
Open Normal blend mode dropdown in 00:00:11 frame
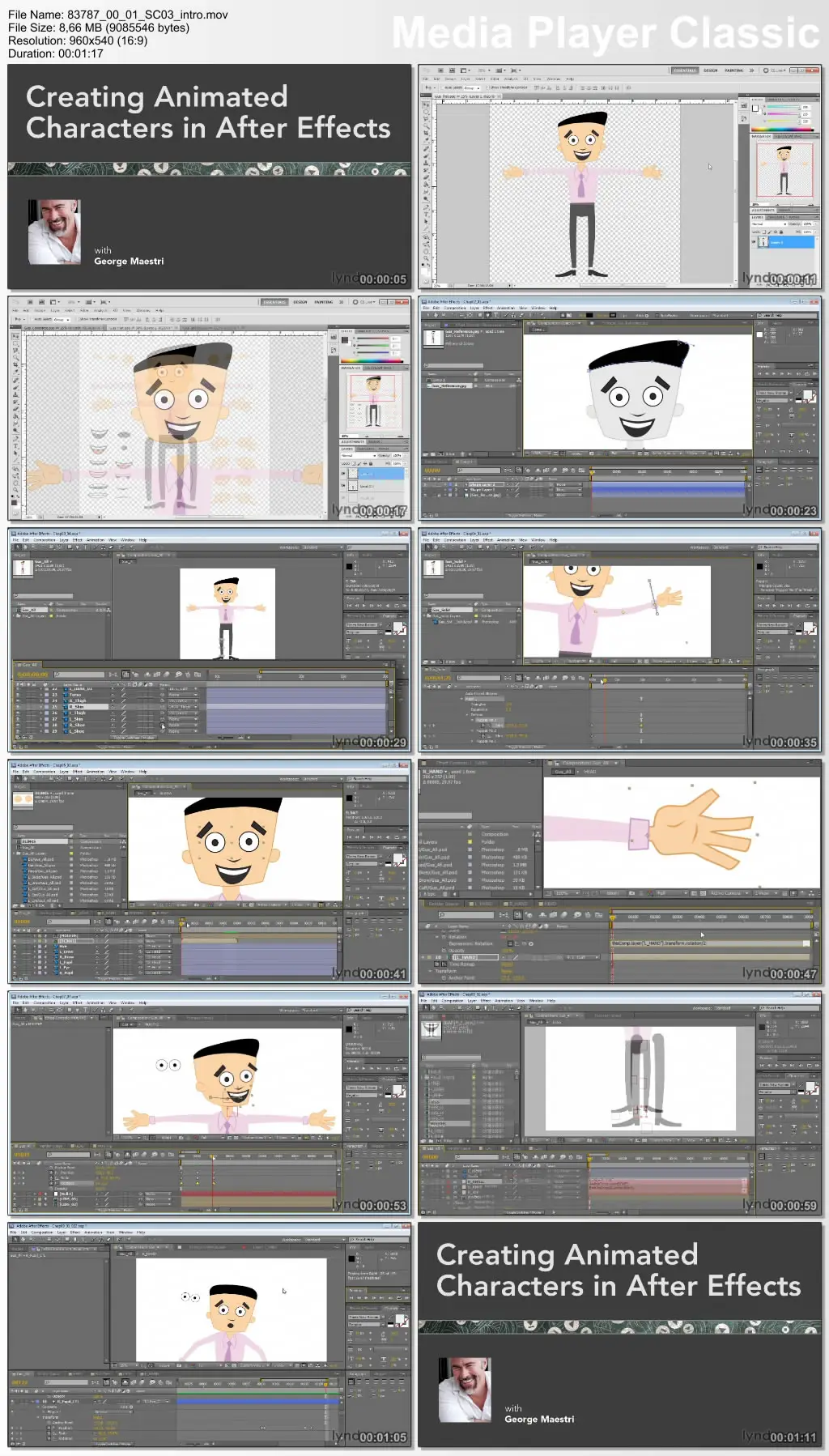pos(769,224)
